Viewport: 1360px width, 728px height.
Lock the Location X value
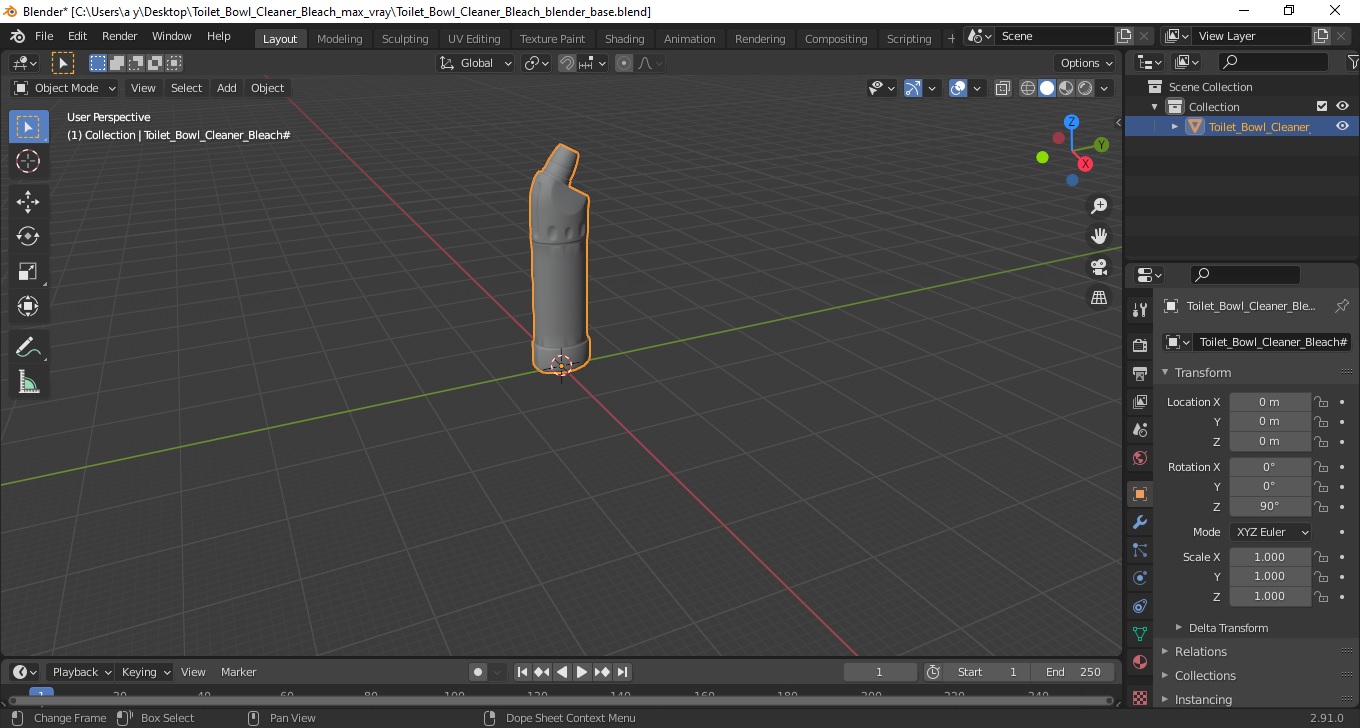1321,402
